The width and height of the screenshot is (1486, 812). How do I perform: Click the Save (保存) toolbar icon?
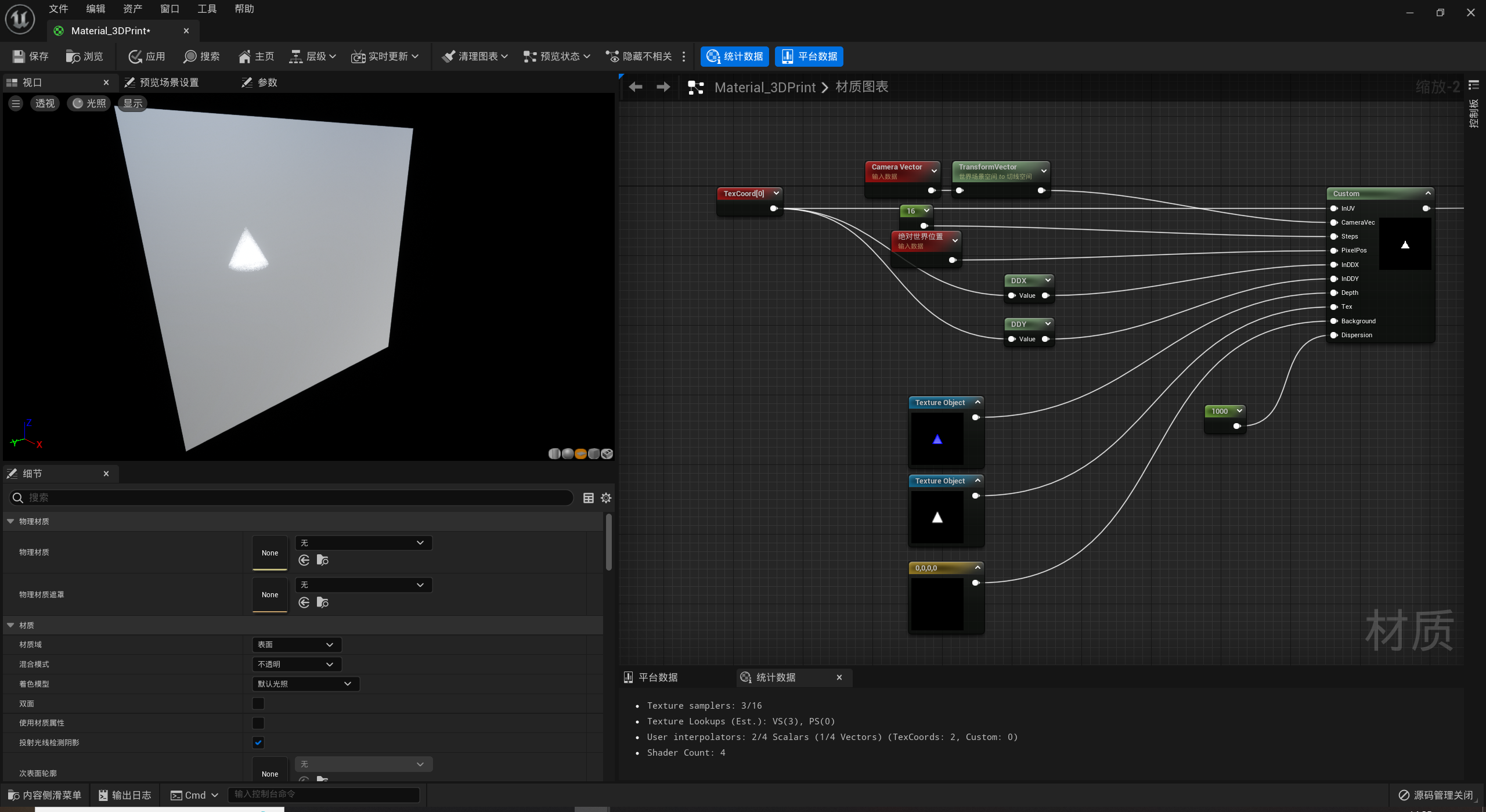pyautogui.click(x=19, y=56)
